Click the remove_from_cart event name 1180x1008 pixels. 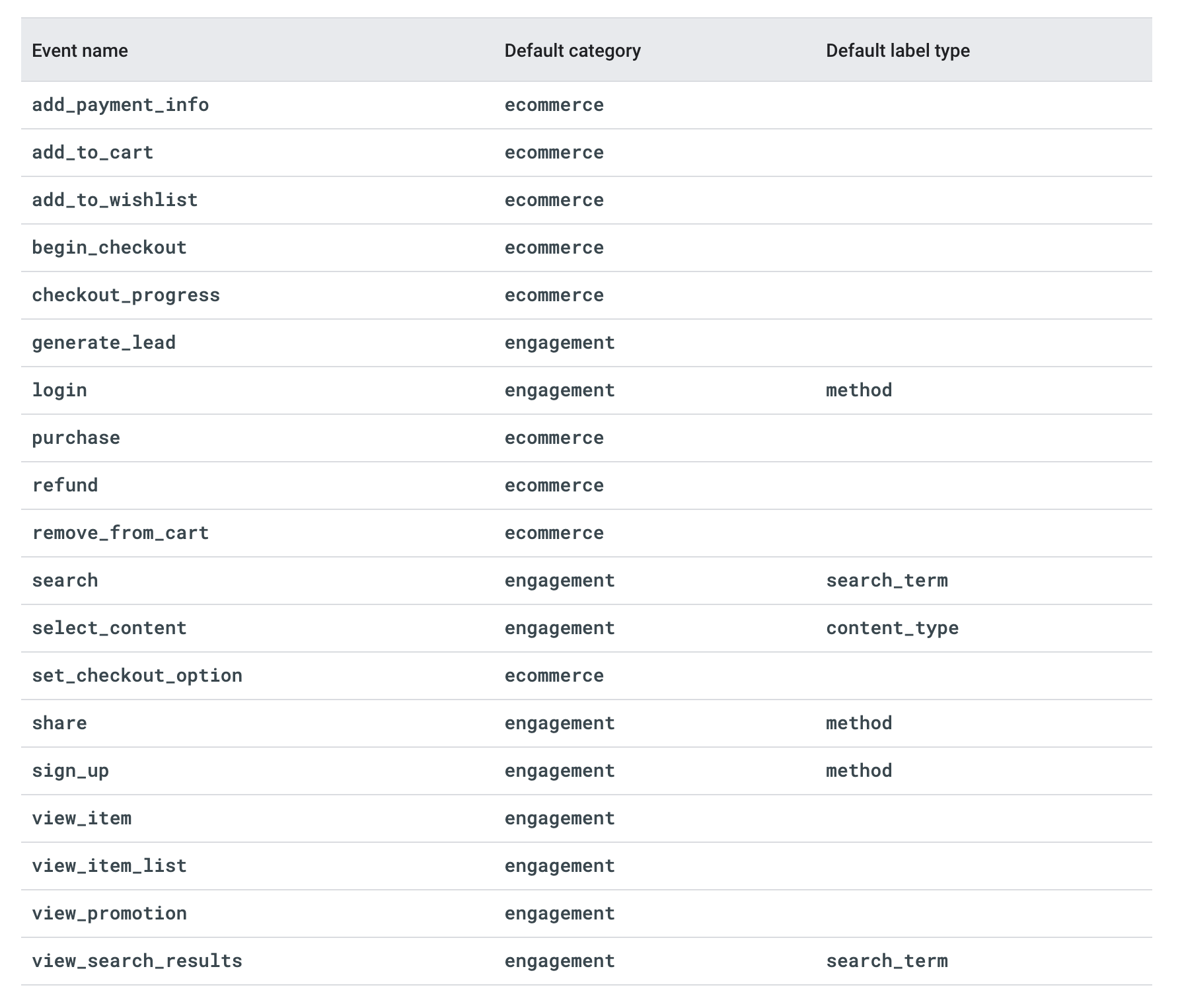[x=120, y=533]
